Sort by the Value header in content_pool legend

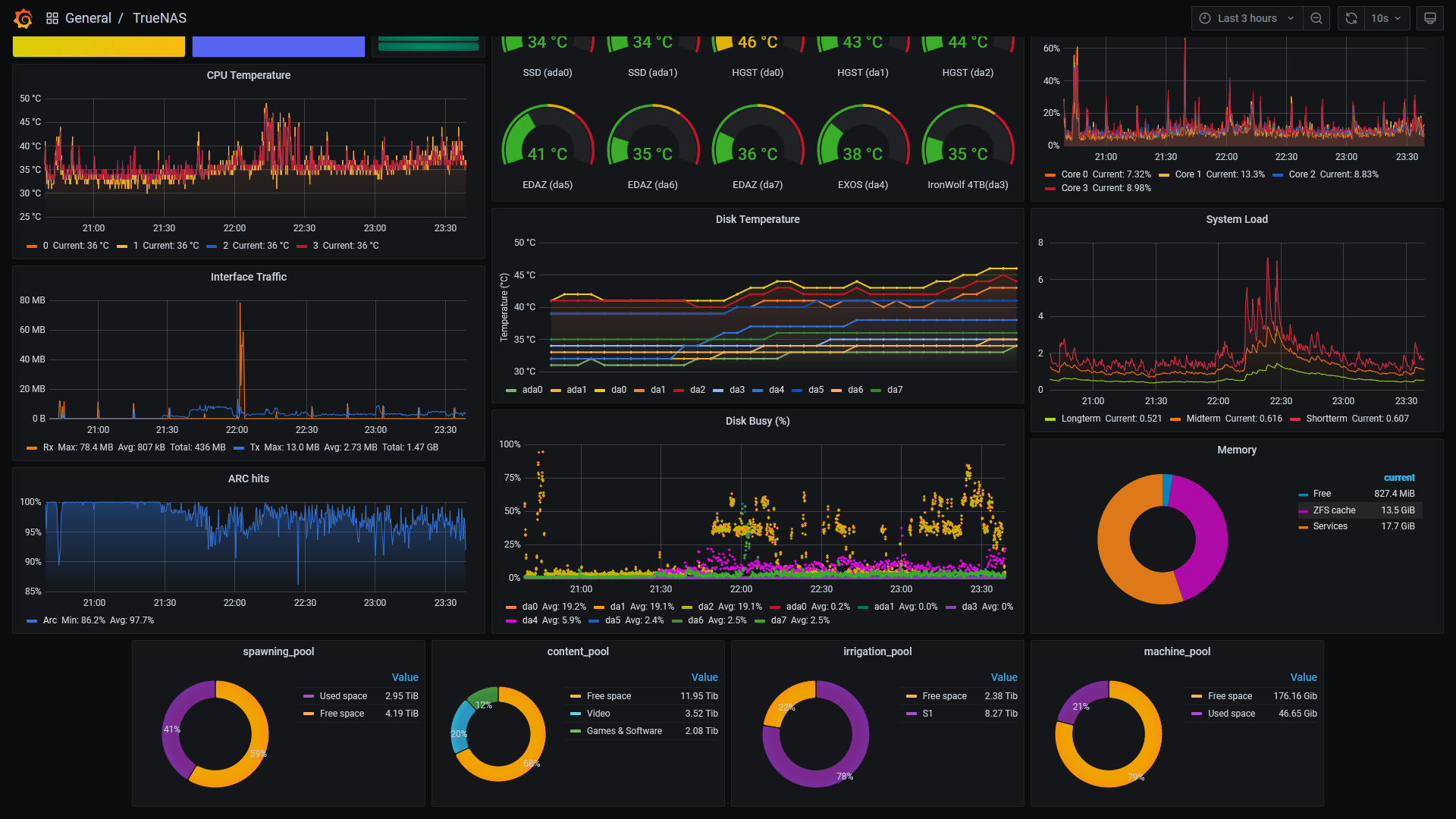point(704,677)
